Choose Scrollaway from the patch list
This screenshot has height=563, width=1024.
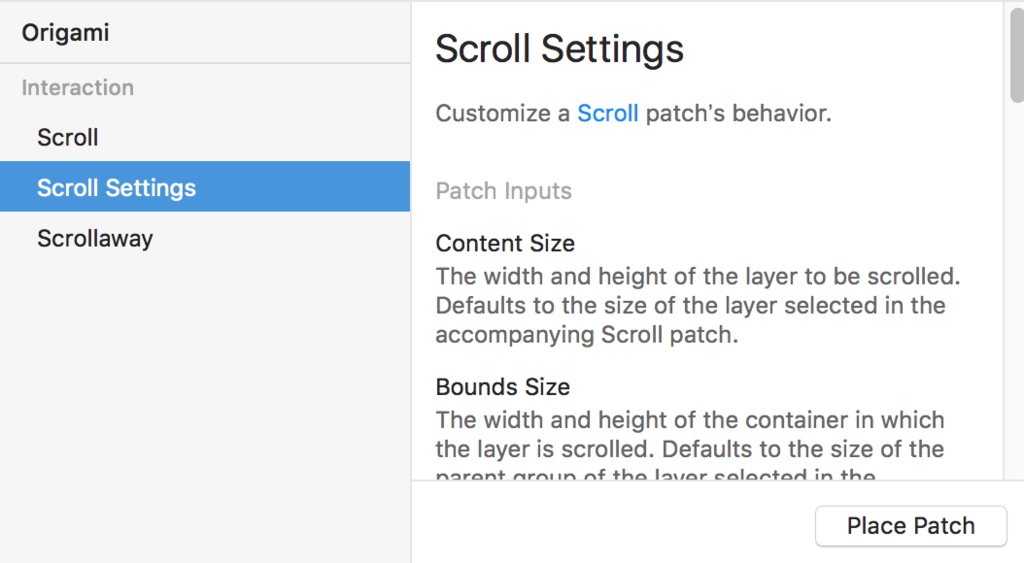pos(95,238)
